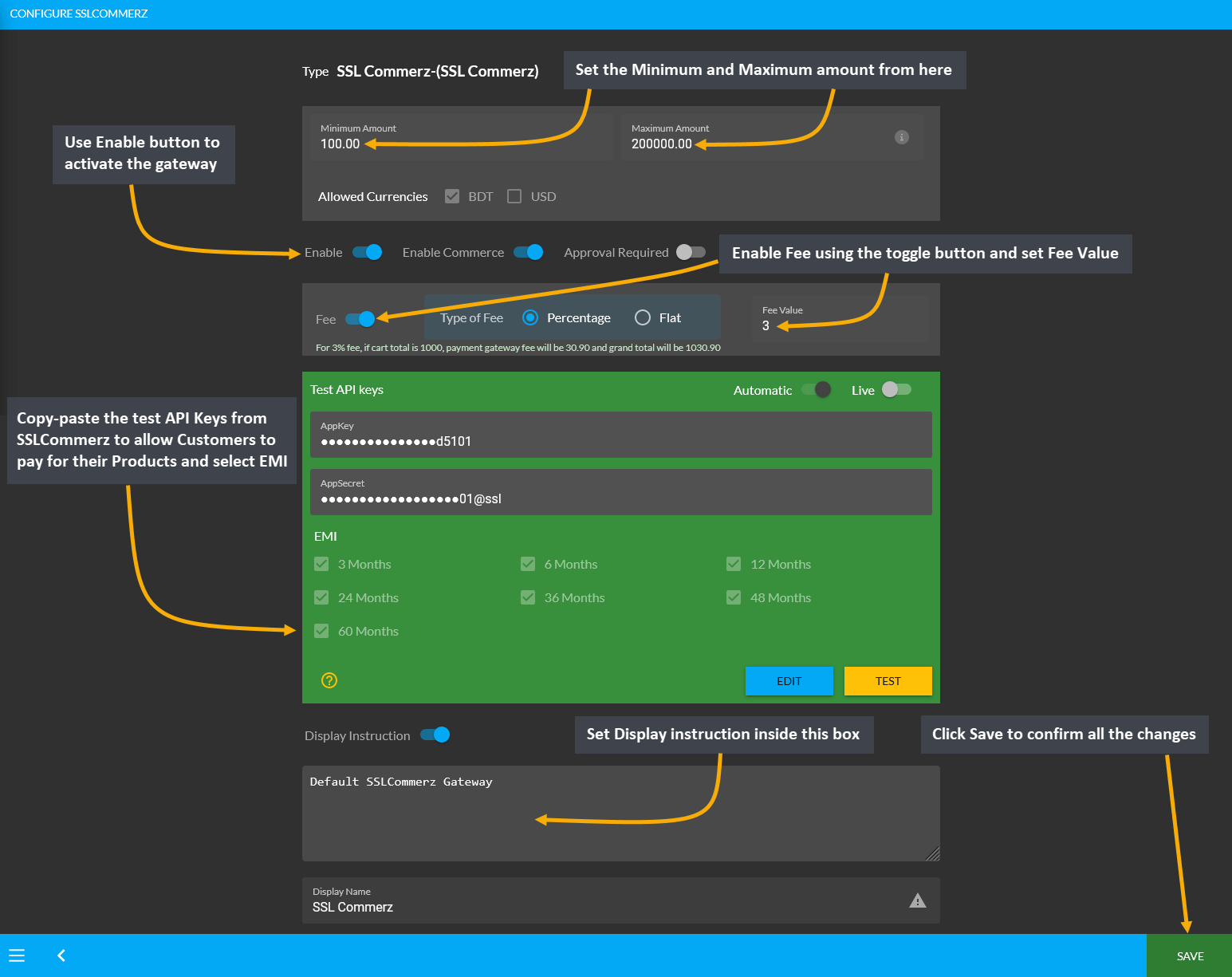Click the Minimum Amount field

462,137
